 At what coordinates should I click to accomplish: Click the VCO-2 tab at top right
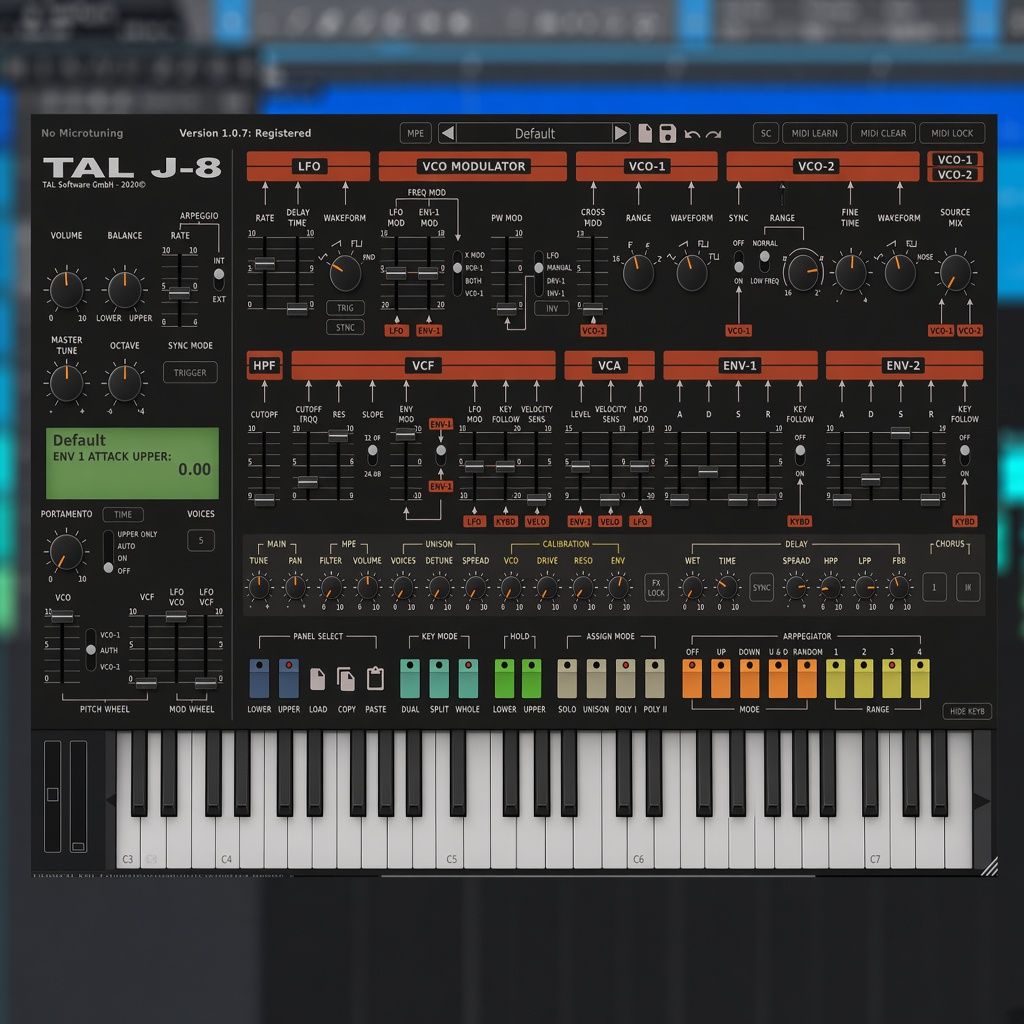click(x=955, y=174)
